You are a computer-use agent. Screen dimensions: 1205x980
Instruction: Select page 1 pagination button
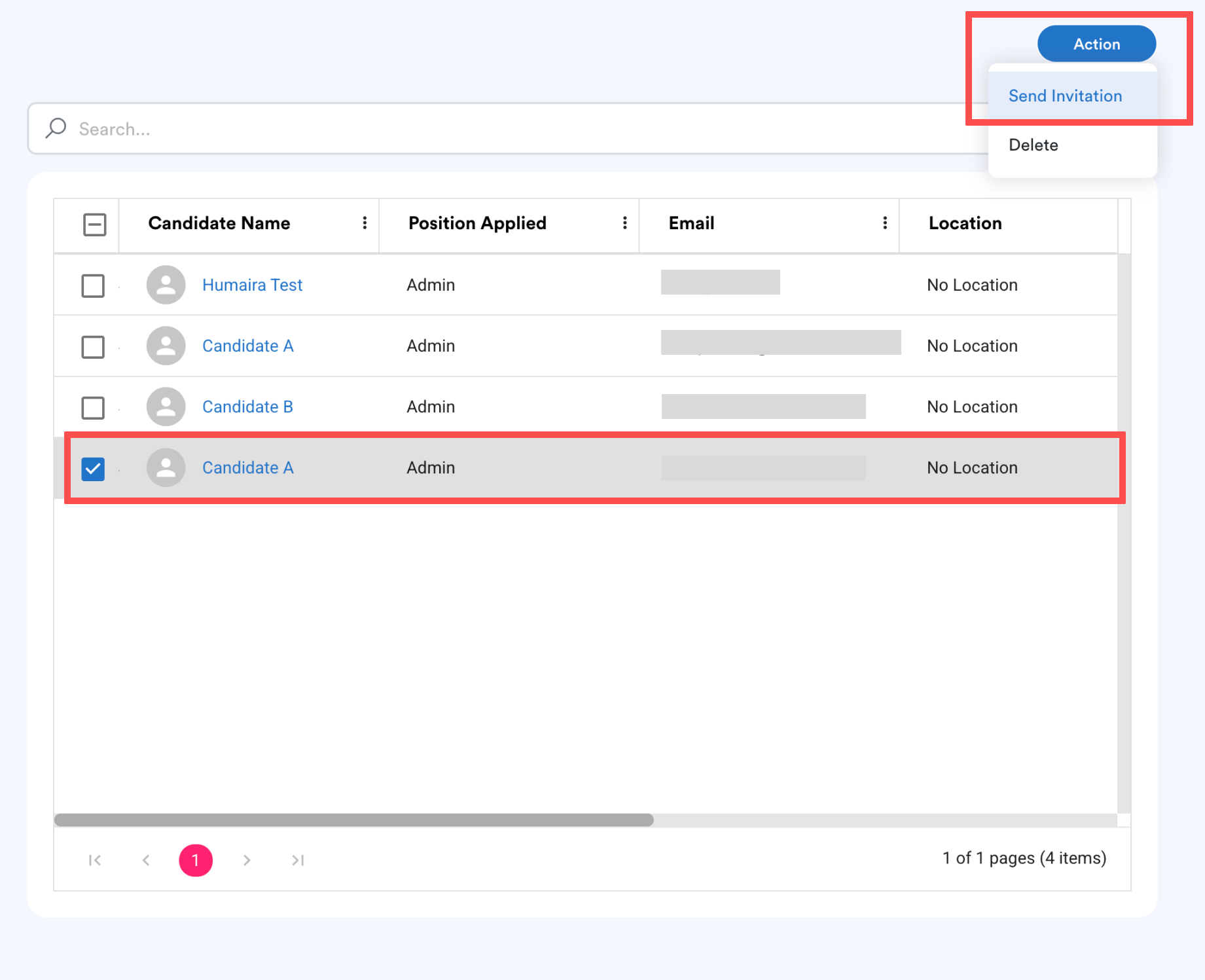click(x=196, y=860)
